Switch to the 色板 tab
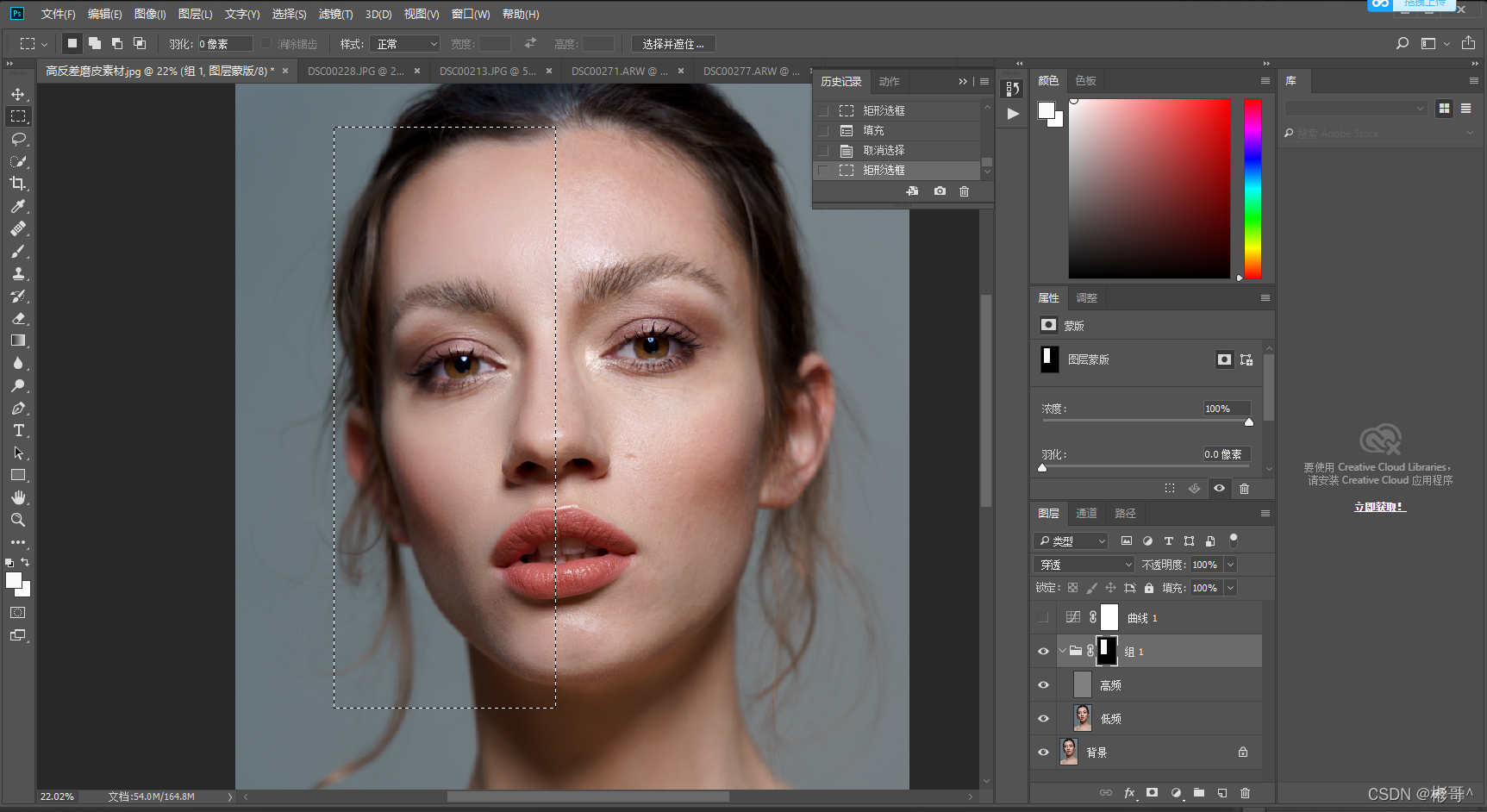This screenshot has width=1487, height=812. tap(1085, 80)
